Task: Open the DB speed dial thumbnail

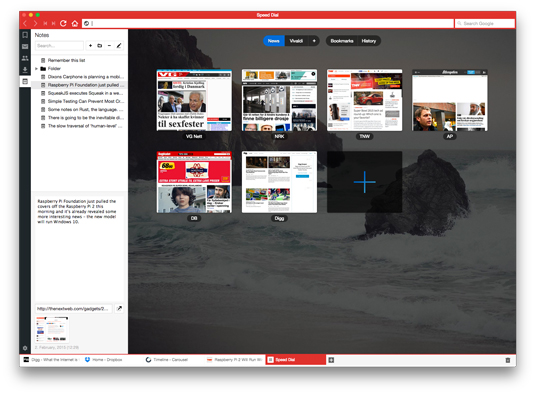Action: [x=194, y=182]
